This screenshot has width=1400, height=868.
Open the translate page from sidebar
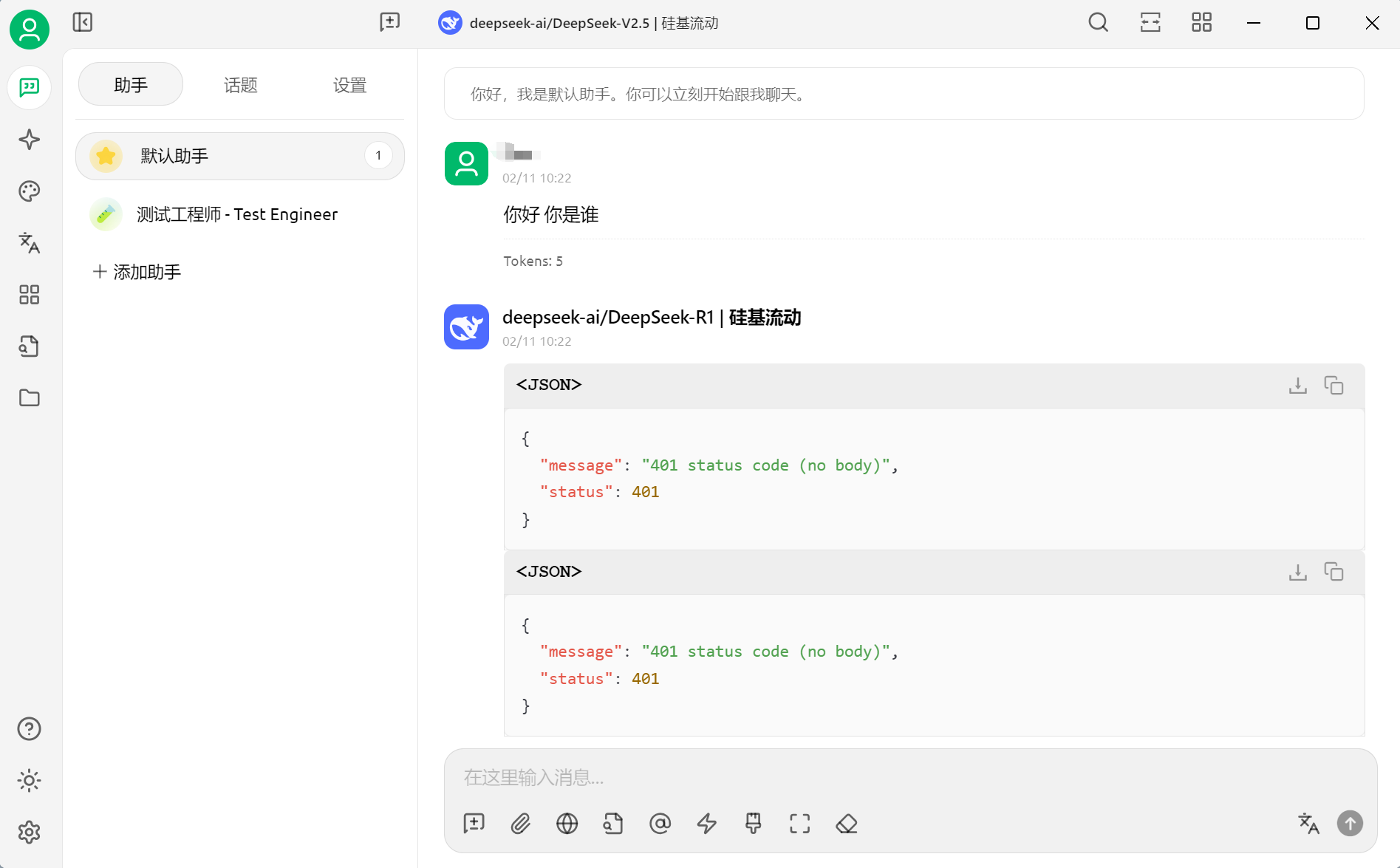click(30, 243)
